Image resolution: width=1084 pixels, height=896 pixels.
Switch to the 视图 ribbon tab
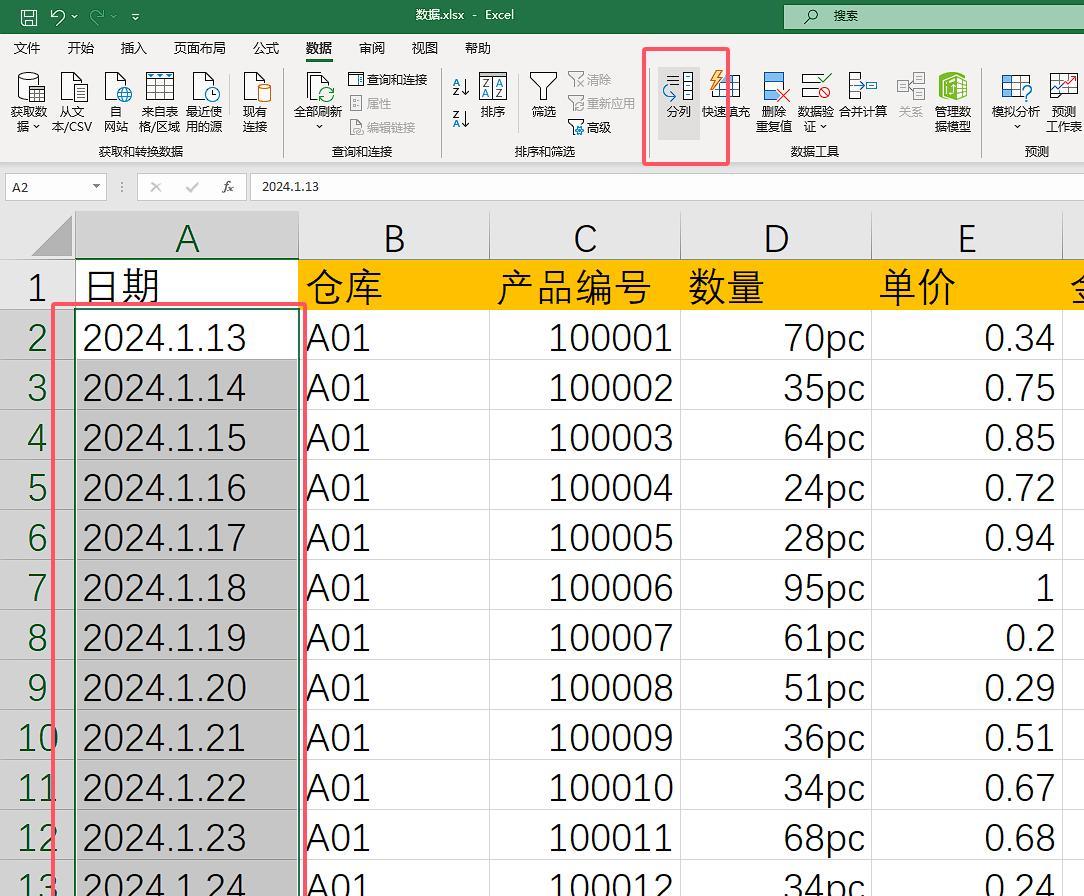pos(424,48)
